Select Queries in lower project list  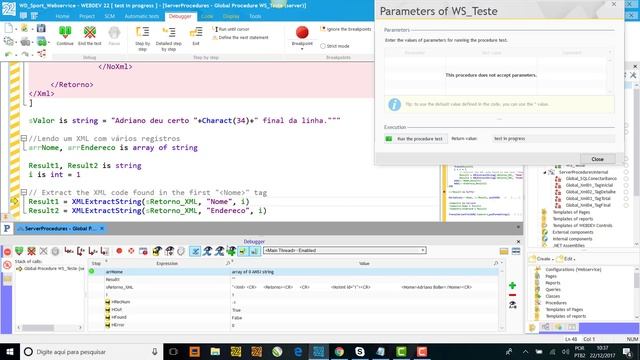(x=553, y=289)
